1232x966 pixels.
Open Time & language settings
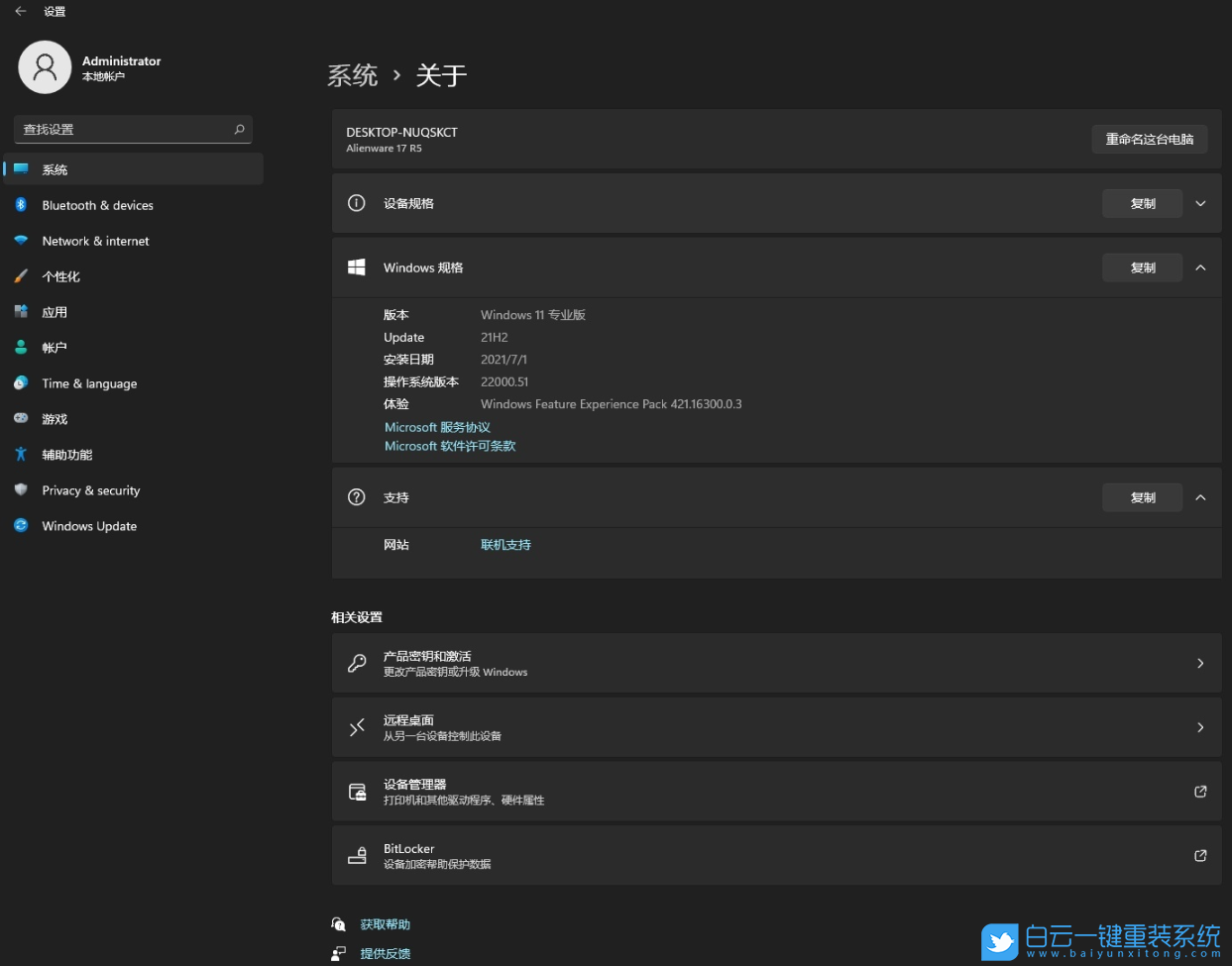pos(90,383)
